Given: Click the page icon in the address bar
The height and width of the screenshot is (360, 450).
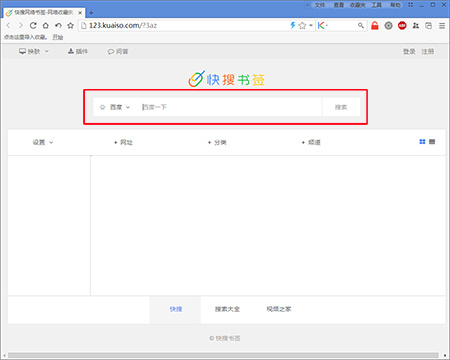Looking at the screenshot, I should (84, 25).
